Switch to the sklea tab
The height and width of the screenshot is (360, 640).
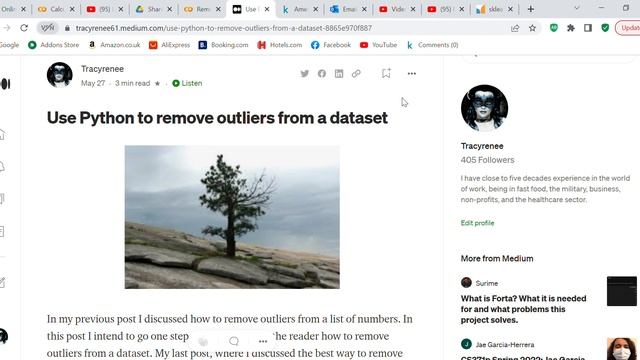pos(494,9)
